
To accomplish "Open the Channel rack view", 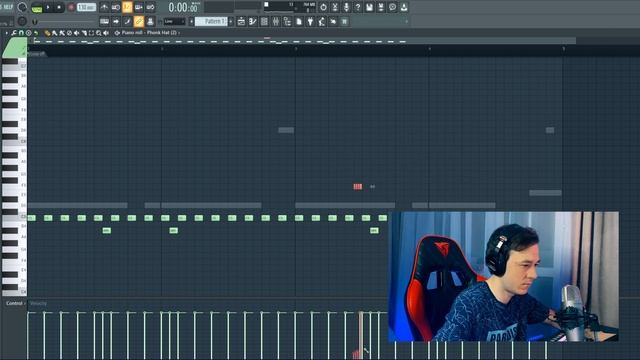I will tap(264, 21).
